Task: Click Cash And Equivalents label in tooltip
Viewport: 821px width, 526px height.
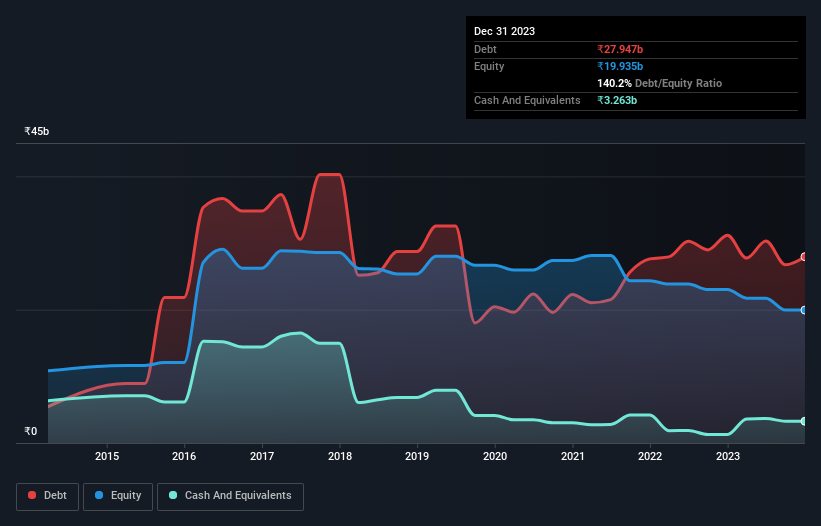Action: 527,100
